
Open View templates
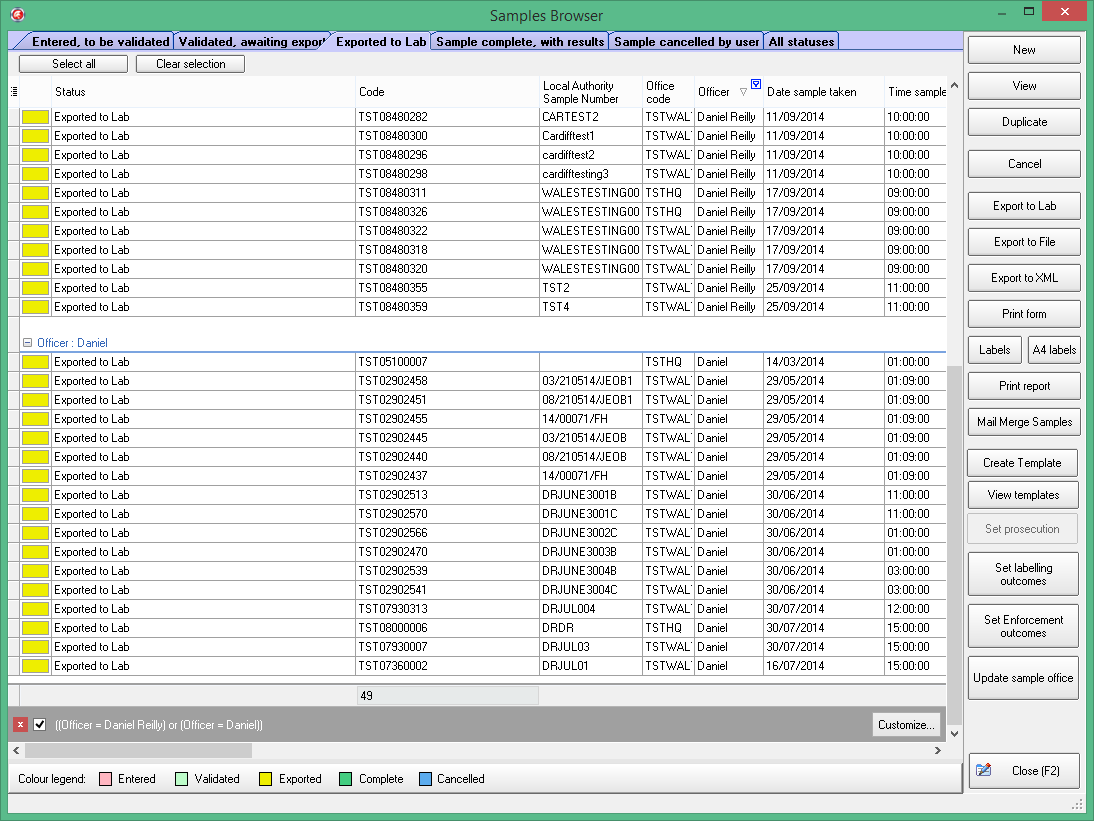pos(1023,495)
